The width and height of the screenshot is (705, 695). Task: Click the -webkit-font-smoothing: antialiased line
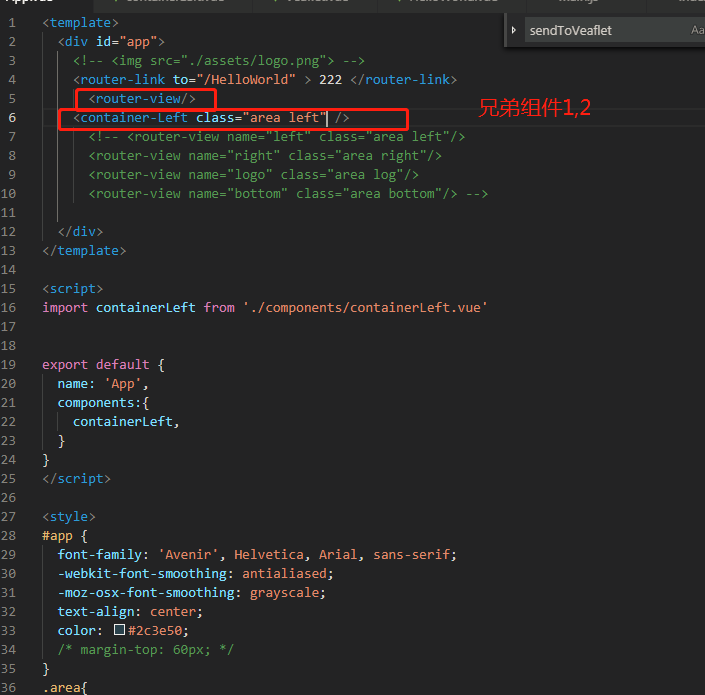coord(196,574)
